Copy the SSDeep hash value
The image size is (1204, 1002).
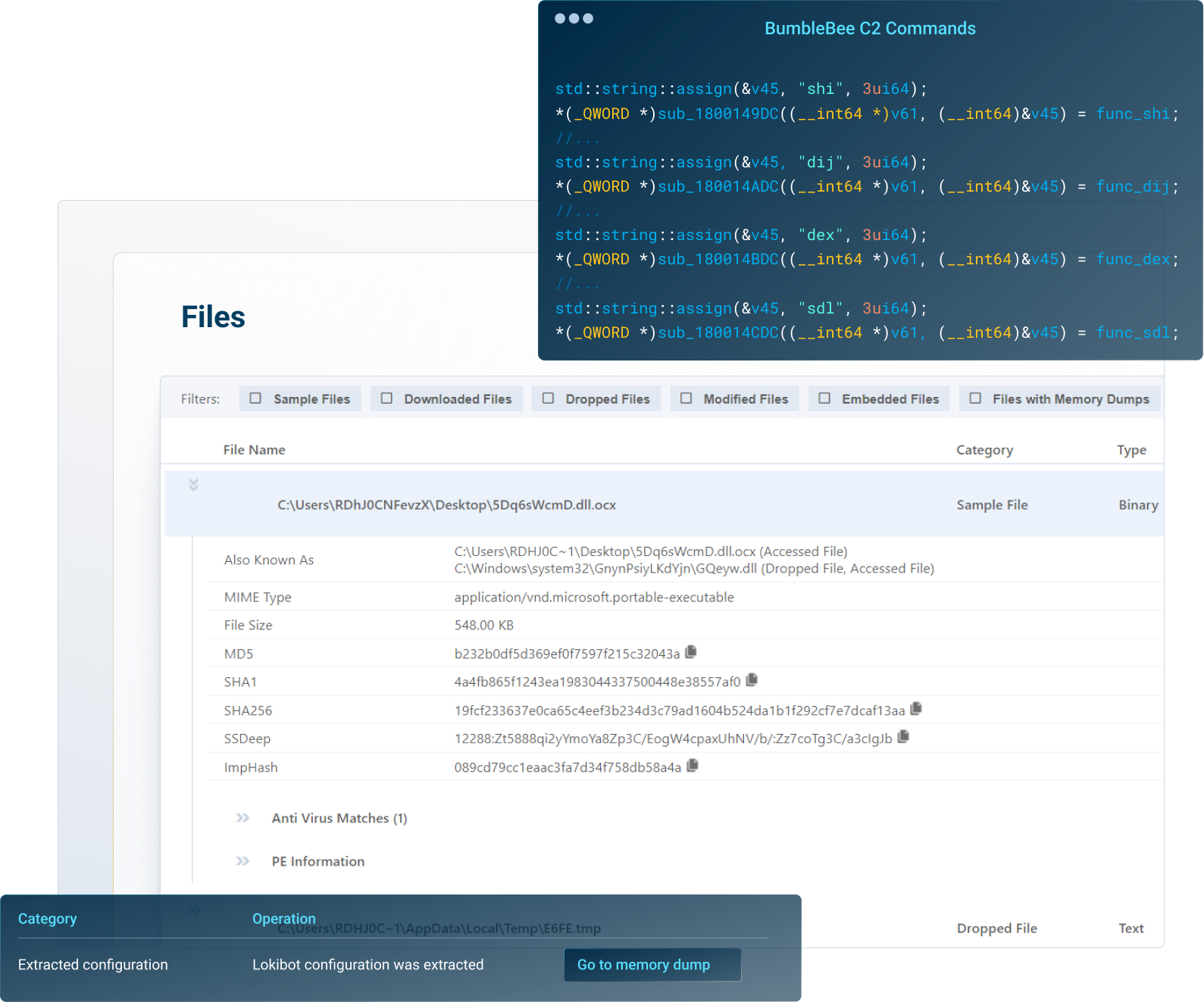pyautogui.click(x=903, y=737)
